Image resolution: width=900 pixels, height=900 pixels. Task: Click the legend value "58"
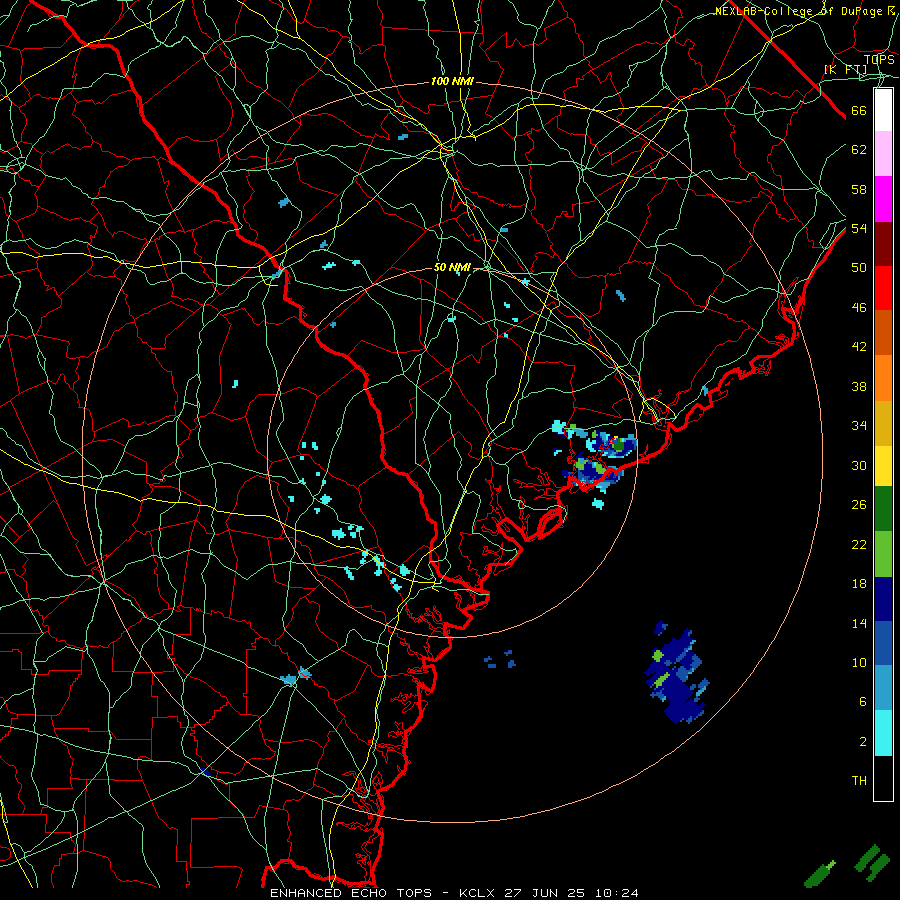pyautogui.click(x=859, y=189)
